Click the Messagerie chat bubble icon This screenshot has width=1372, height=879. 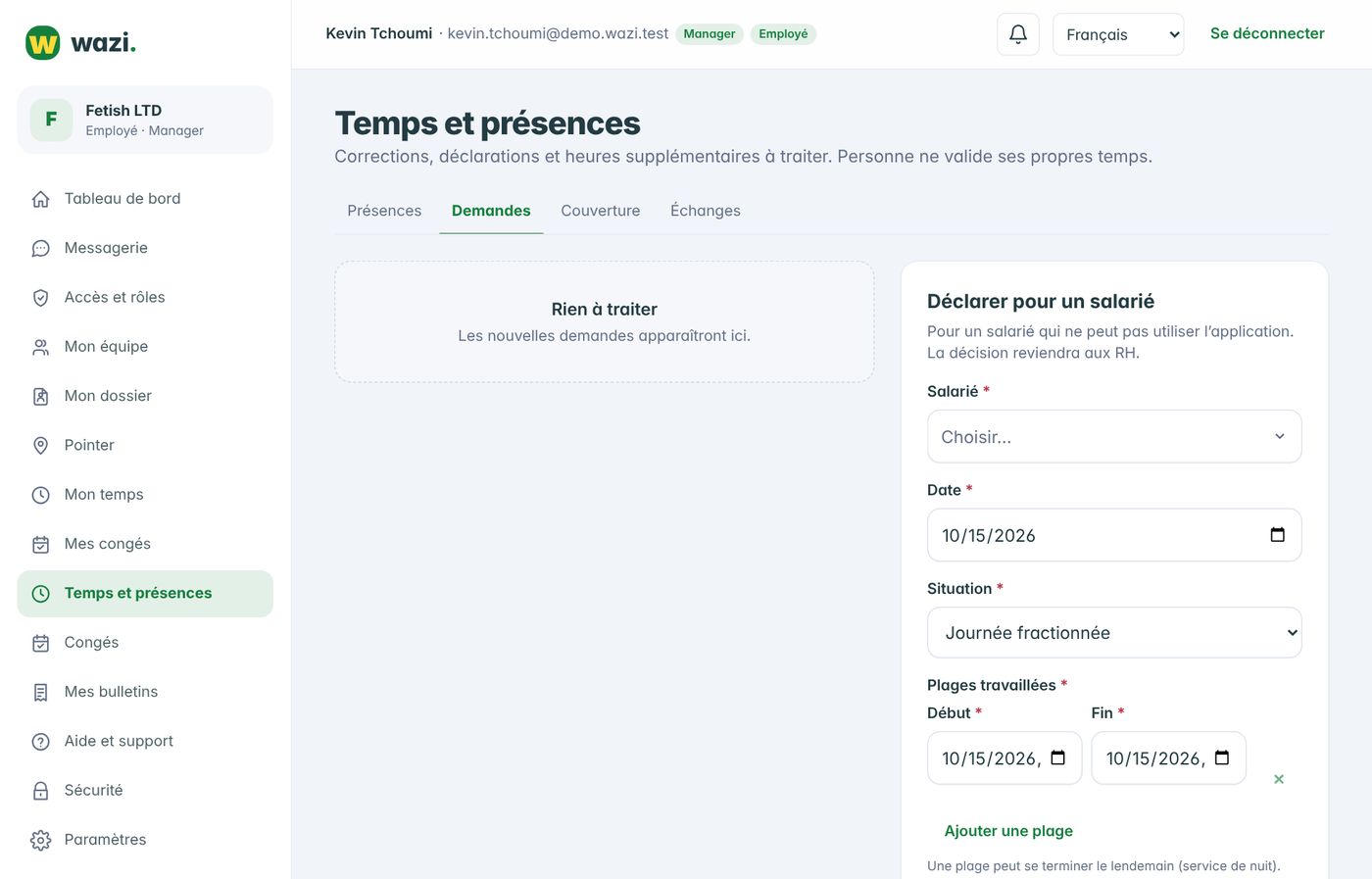click(x=40, y=248)
